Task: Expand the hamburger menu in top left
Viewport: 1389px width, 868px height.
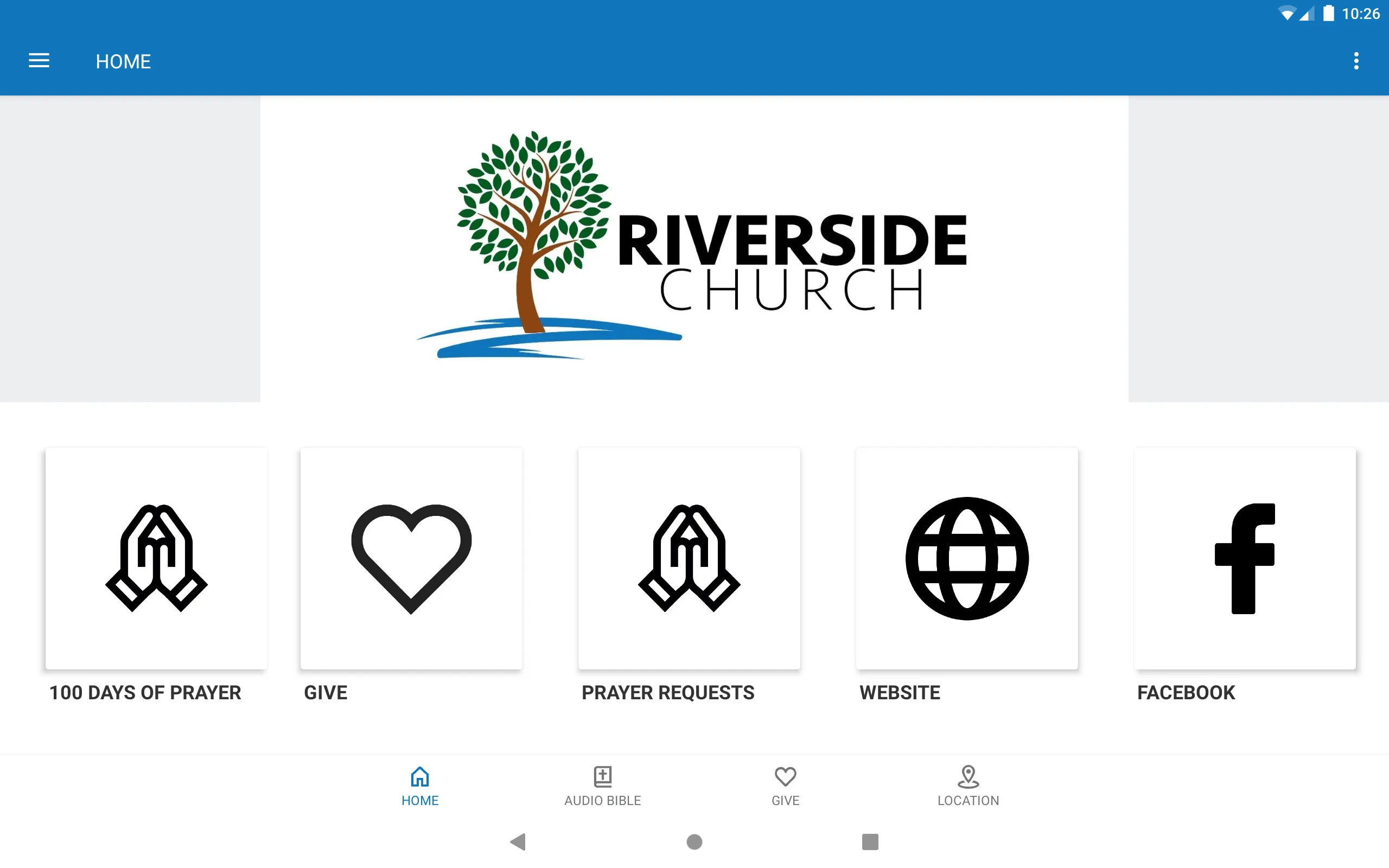Action: click(x=39, y=60)
